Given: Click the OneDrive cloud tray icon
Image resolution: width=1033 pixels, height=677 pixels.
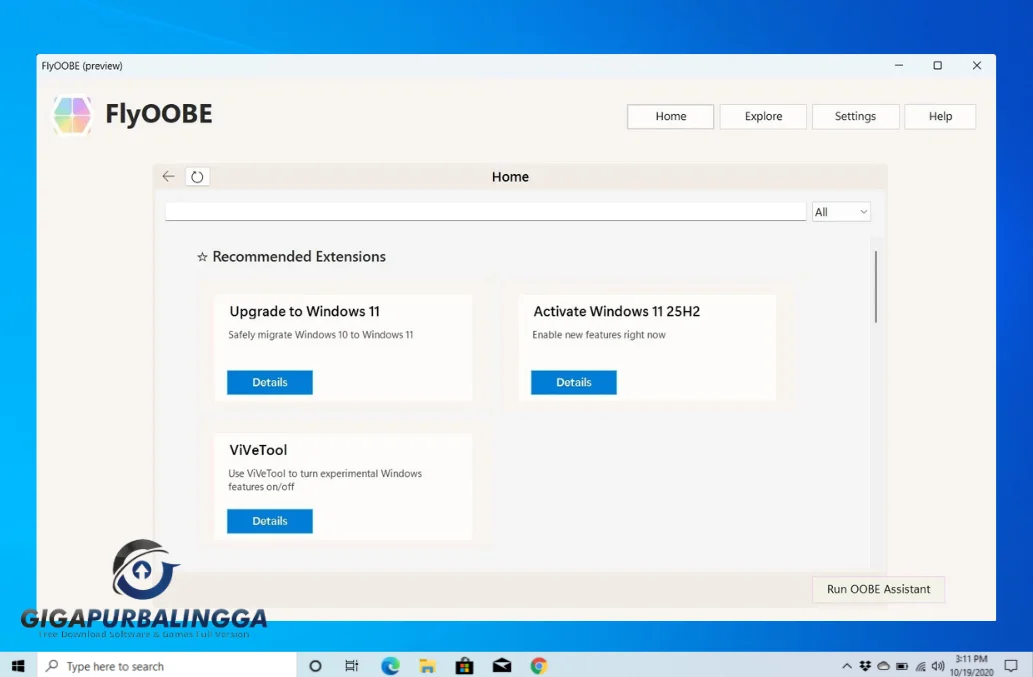Looking at the screenshot, I should (883, 666).
